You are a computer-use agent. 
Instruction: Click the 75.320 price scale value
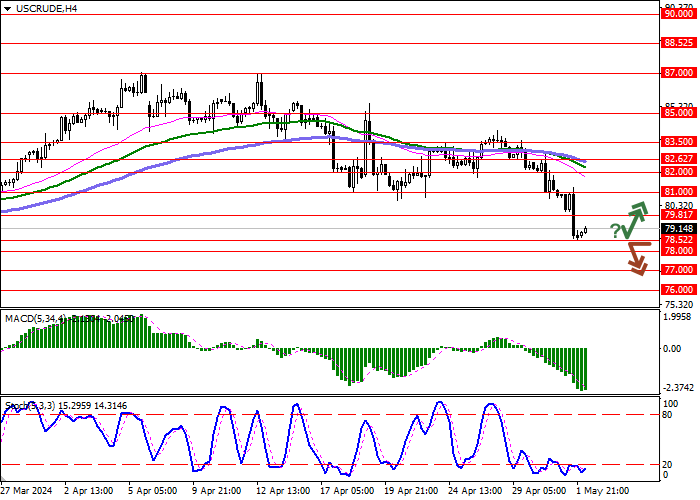coord(679,304)
